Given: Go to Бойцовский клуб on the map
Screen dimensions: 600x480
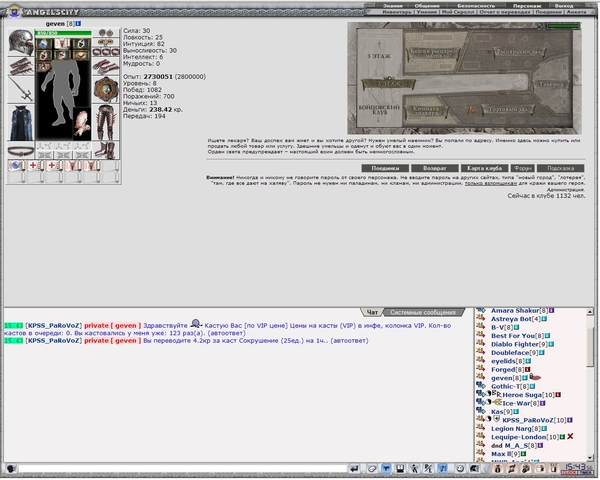Looking at the screenshot, I should coord(379,110).
